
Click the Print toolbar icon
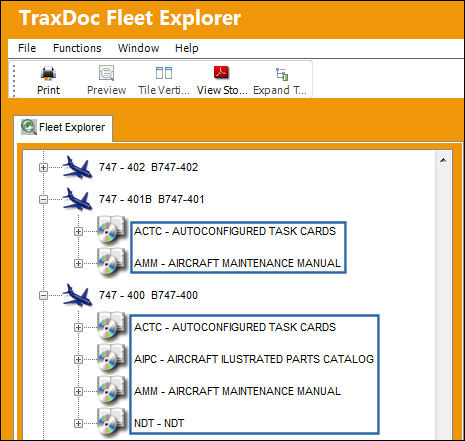(48, 73)
